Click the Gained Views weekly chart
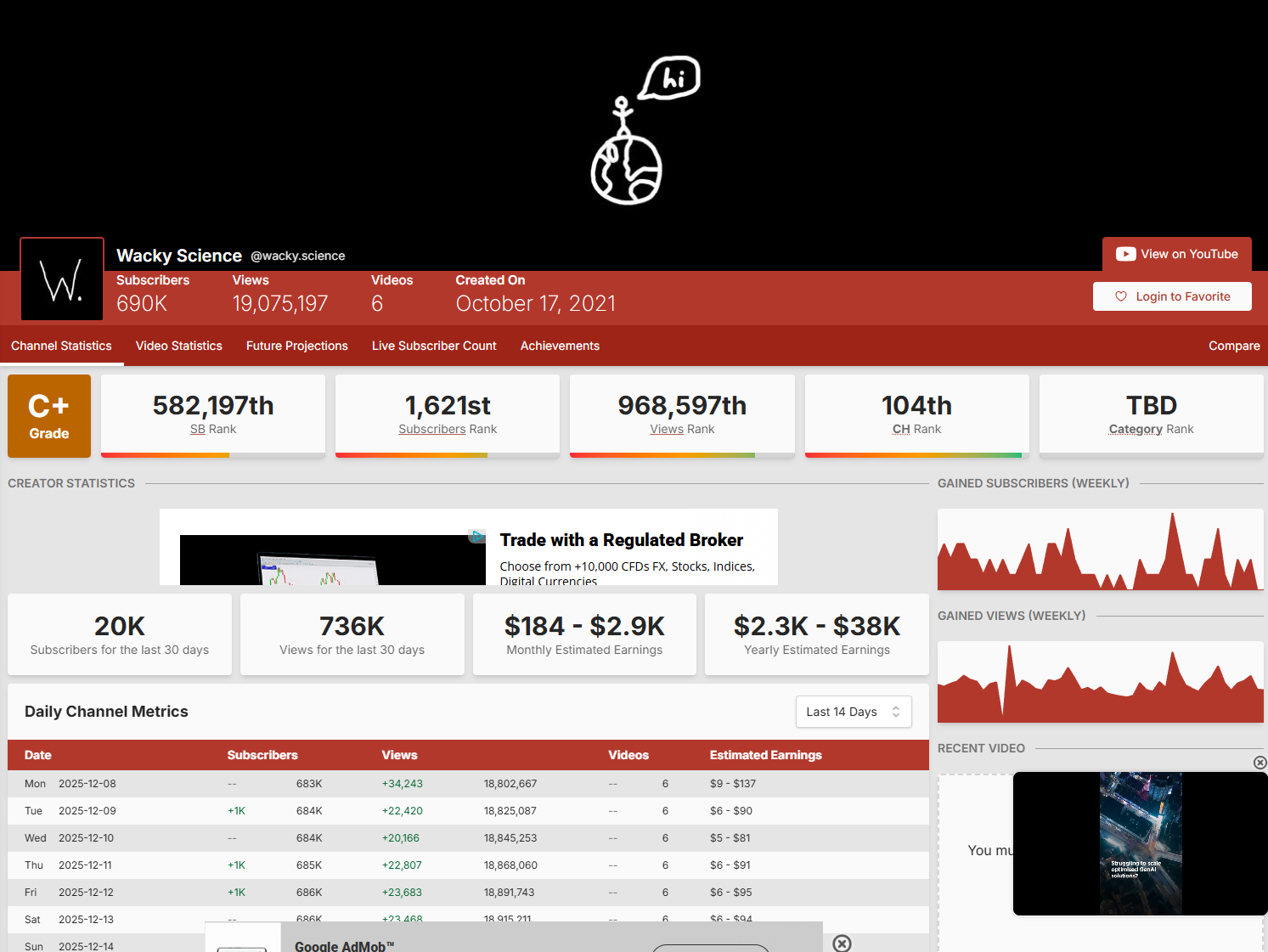Screen dimensions: 1268x952 pos(1100,682)
